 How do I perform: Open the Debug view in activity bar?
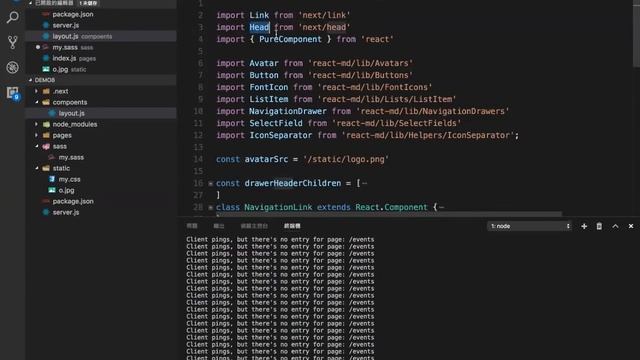tap(13, 67)
